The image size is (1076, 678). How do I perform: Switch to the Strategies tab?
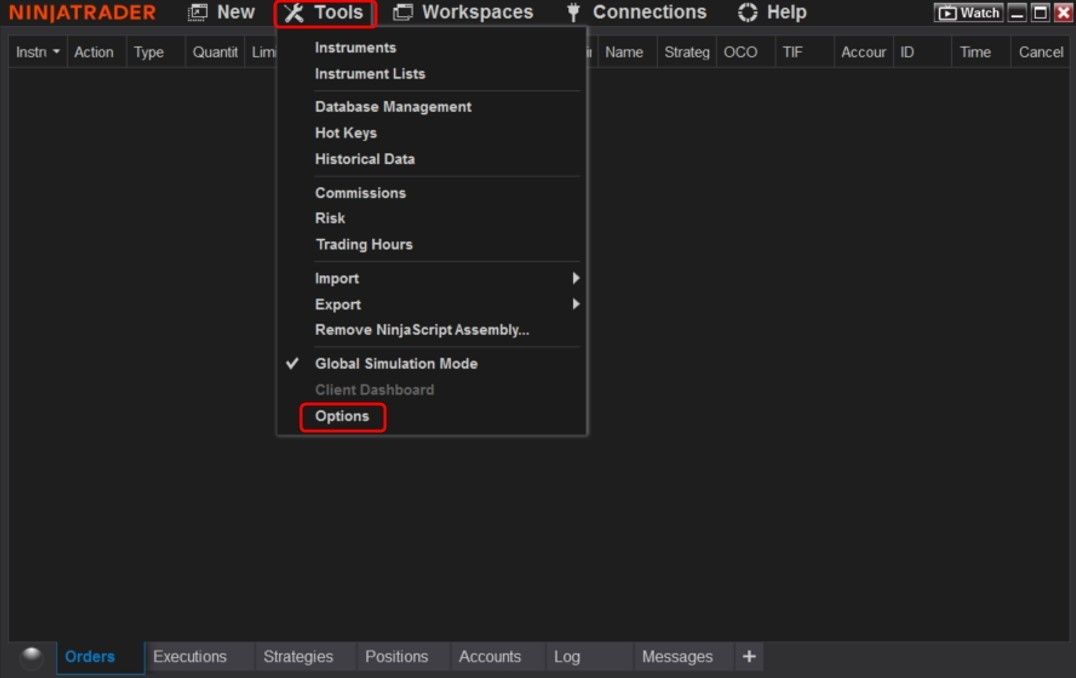305,657
